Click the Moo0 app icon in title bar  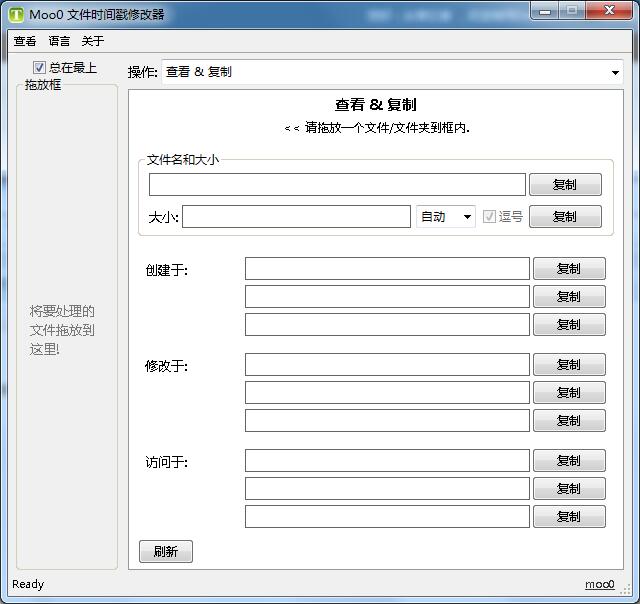coord(16,14)
